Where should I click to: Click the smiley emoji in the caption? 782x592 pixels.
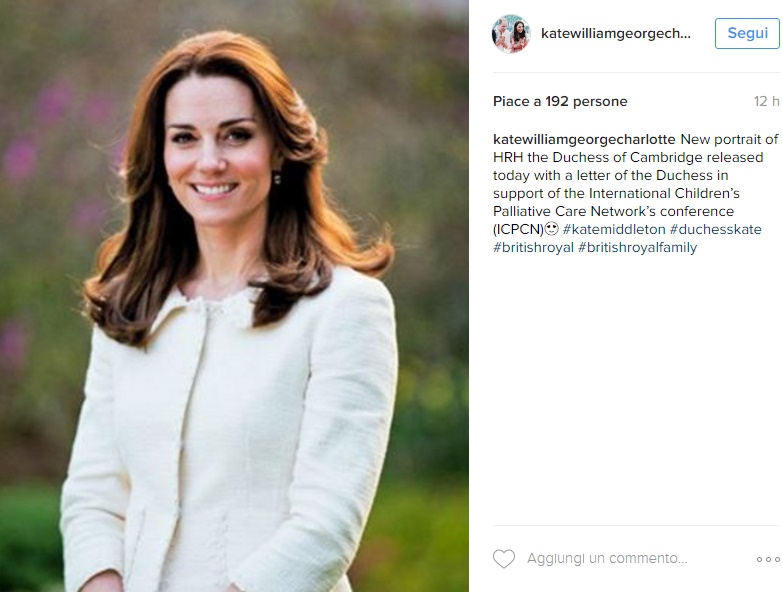click(551, 229)
